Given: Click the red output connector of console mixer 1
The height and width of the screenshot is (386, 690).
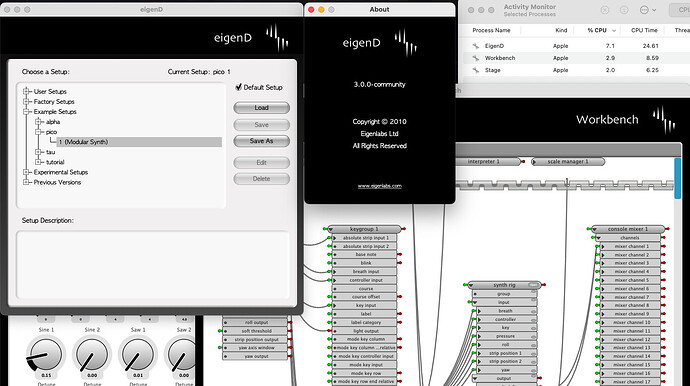Looking at the screenshot, I should click(668, 229).
